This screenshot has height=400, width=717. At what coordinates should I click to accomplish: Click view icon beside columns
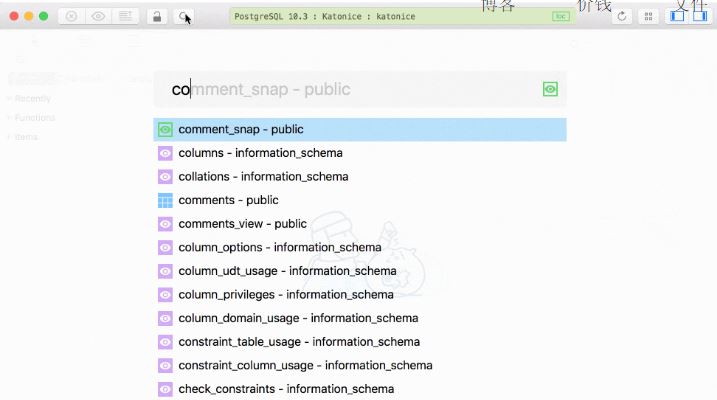(x=165, y=153)
